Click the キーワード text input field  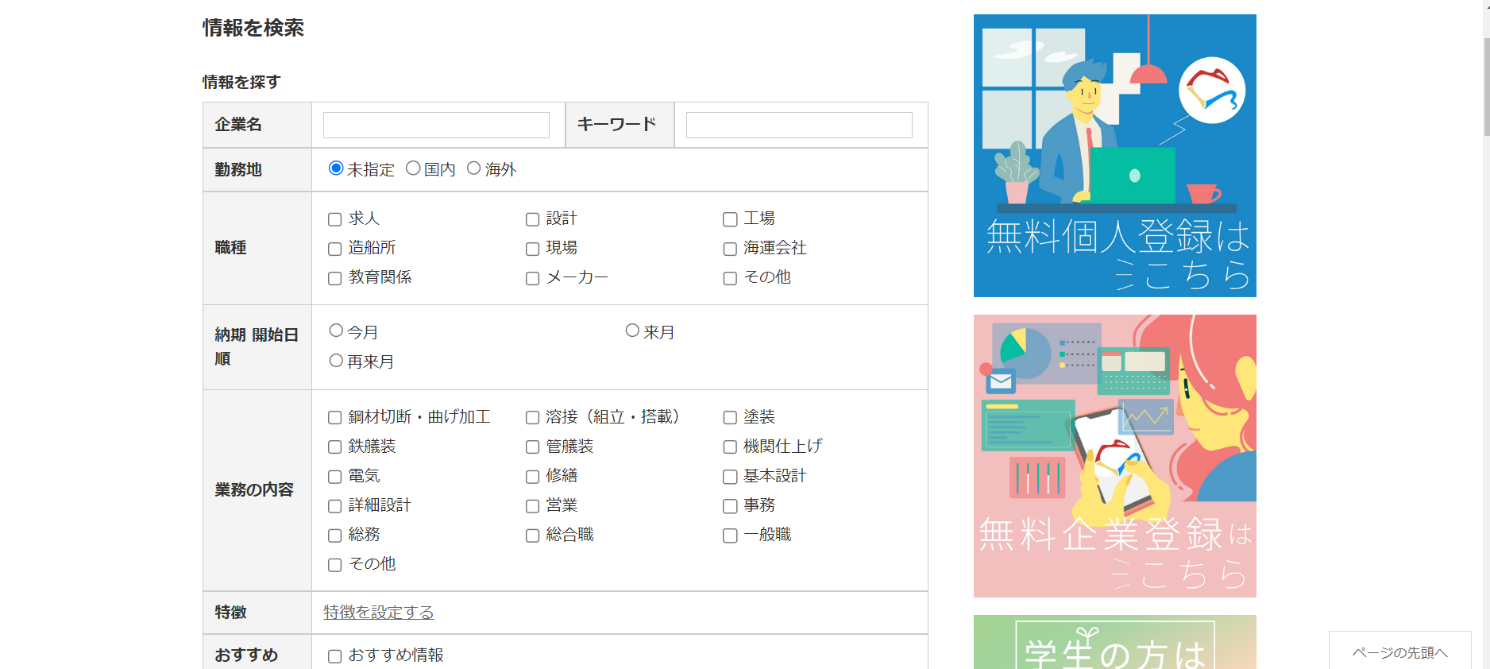click(x=798, y=125)
